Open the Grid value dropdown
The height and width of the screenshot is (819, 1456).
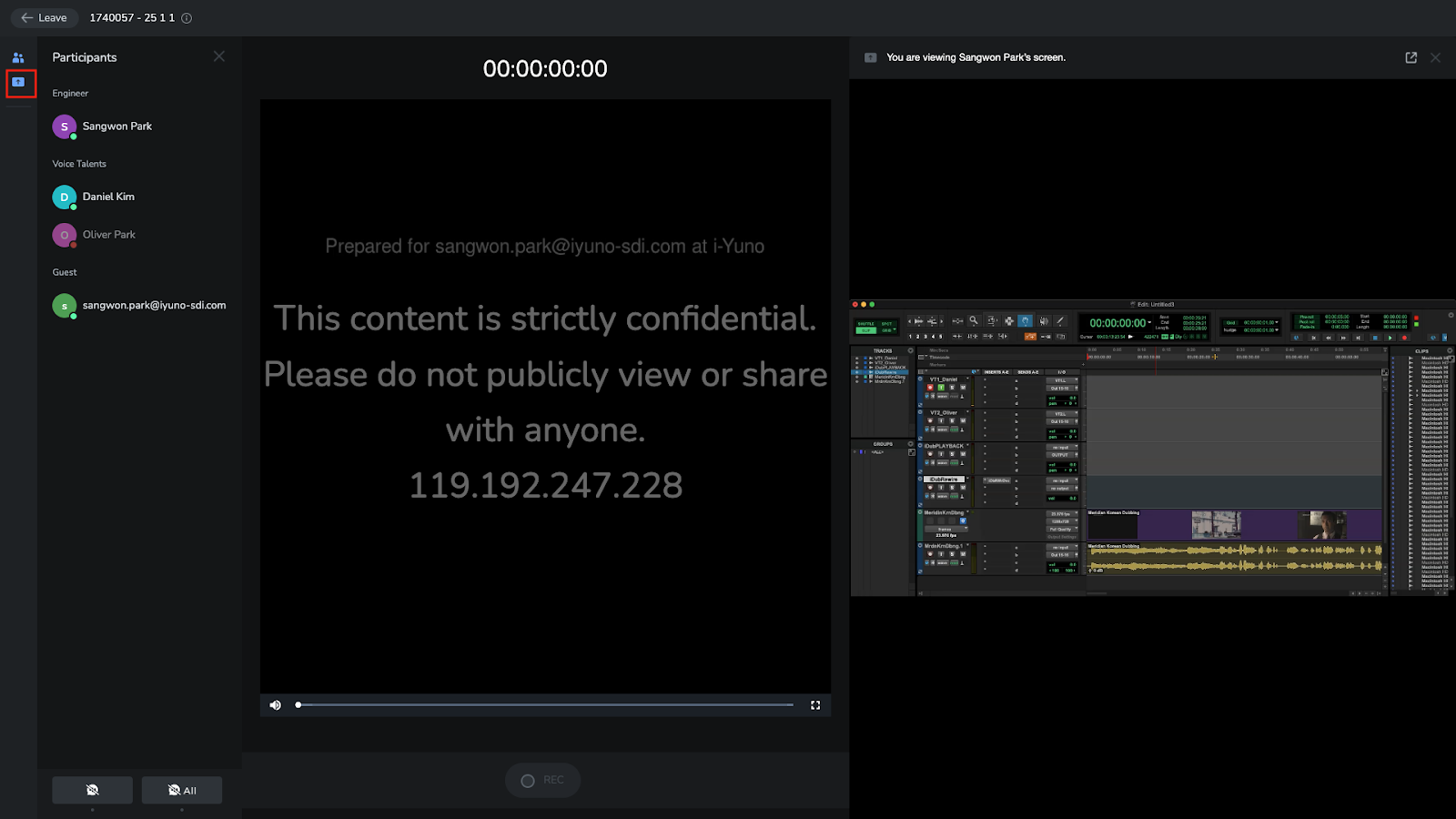(1277, 322)
